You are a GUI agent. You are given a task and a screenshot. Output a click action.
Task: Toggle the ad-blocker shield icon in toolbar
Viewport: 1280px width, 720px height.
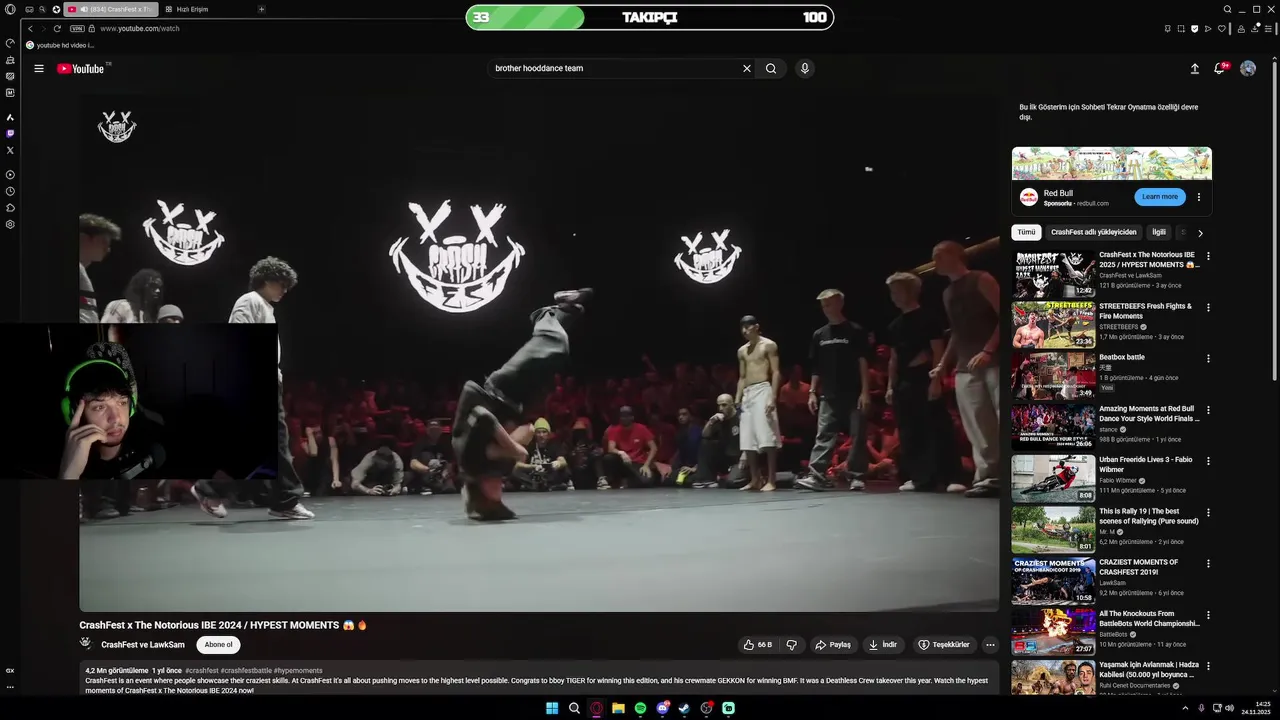pyautogui.click(x=1194, y=28)
